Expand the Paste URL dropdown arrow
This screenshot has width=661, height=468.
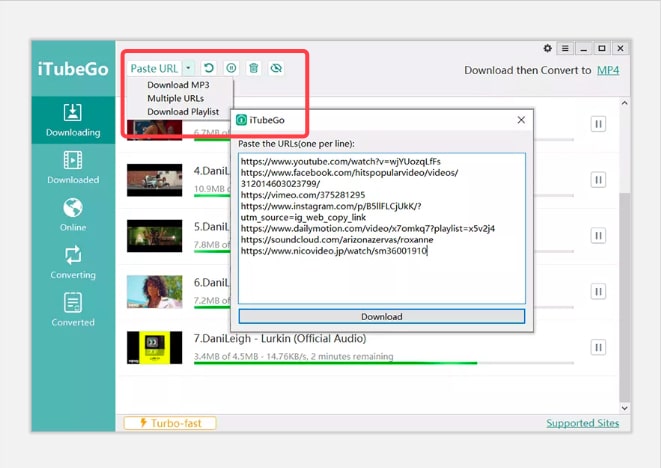click(x=188, y=68)
